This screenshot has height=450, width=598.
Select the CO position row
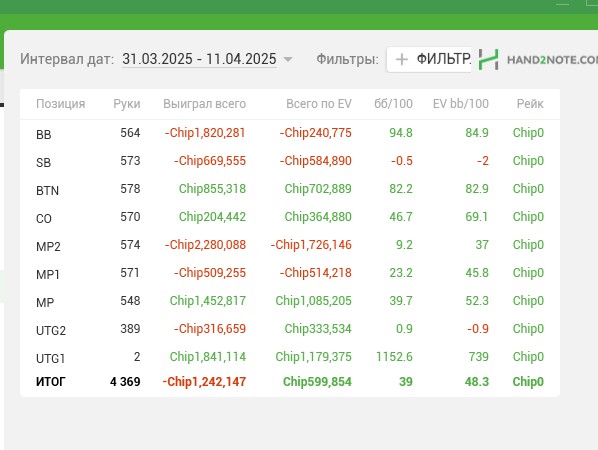point(290,217)
